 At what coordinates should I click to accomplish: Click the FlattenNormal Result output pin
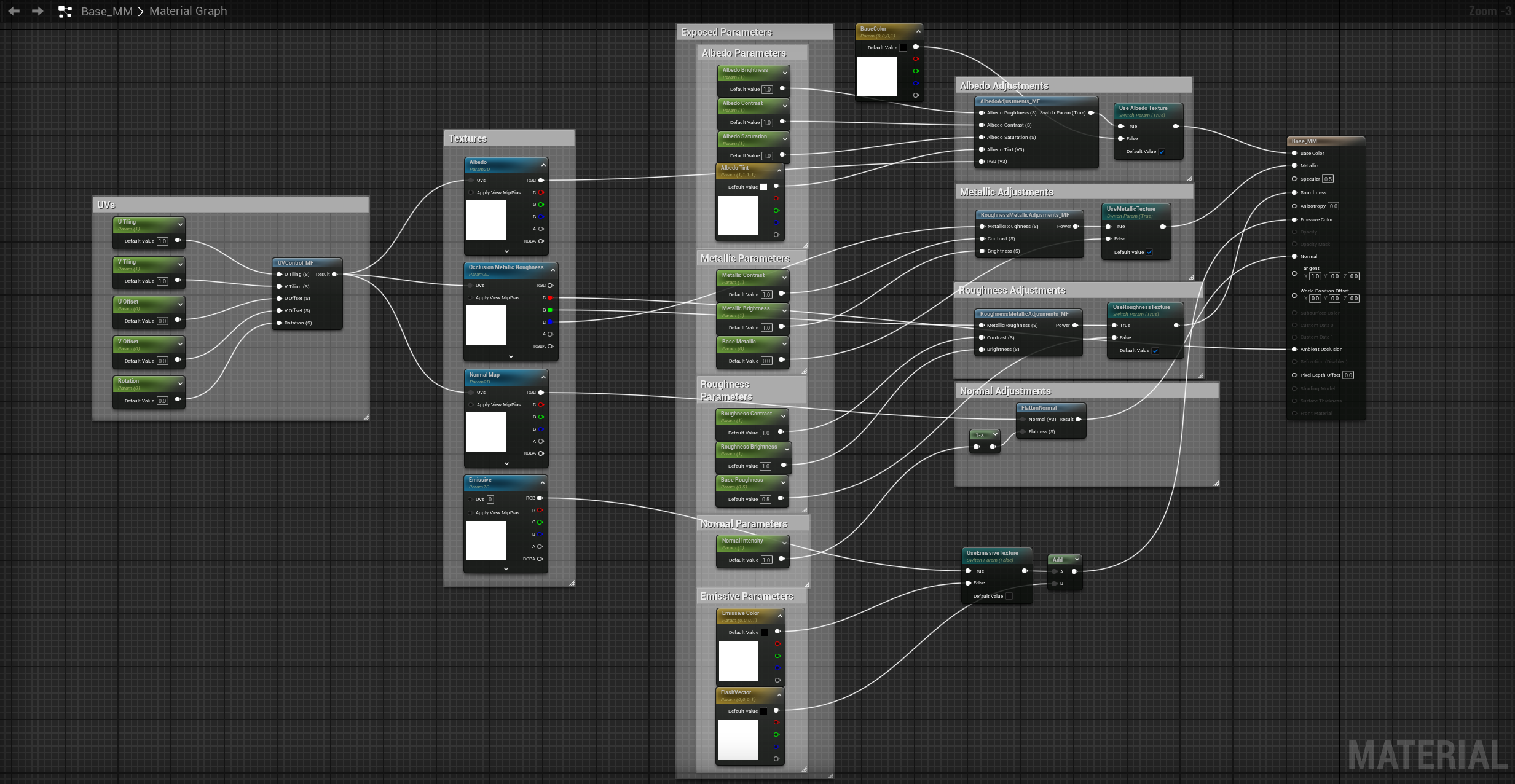[1078, 419]
